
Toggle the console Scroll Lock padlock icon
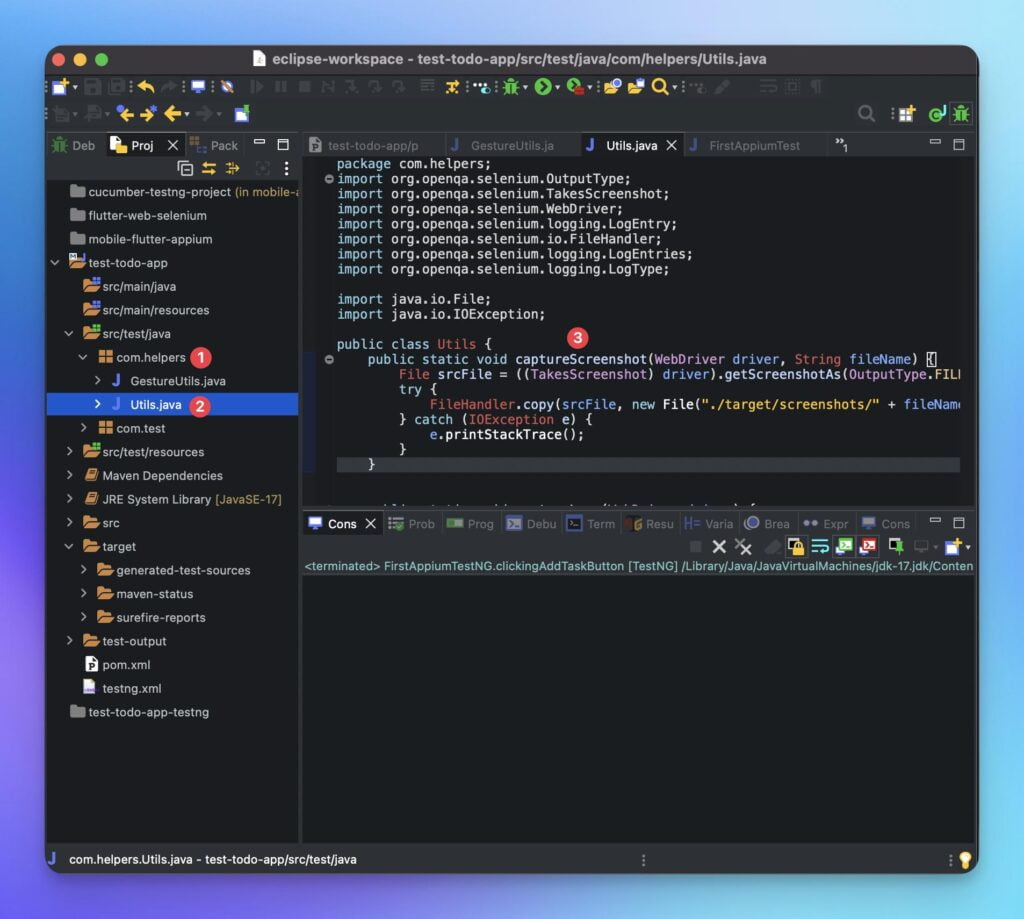795,546
